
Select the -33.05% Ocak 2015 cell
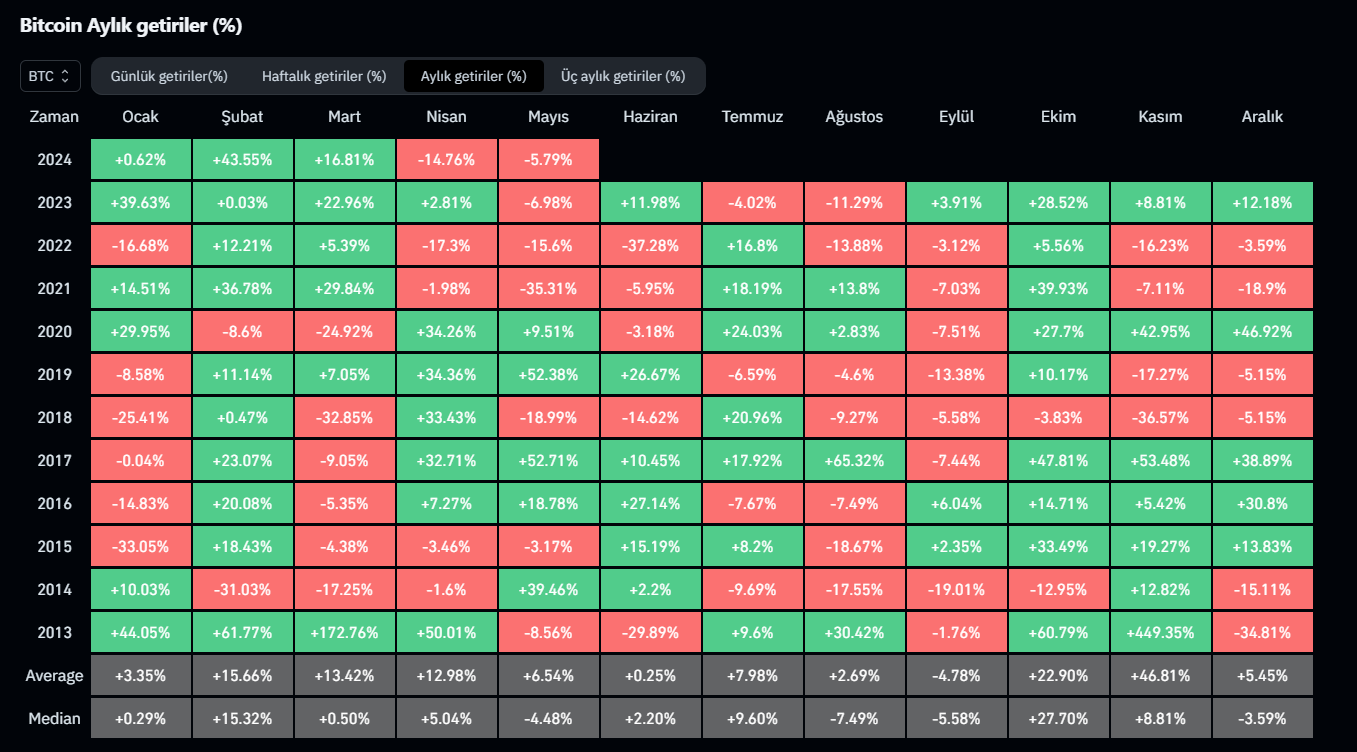click(140, 547)
